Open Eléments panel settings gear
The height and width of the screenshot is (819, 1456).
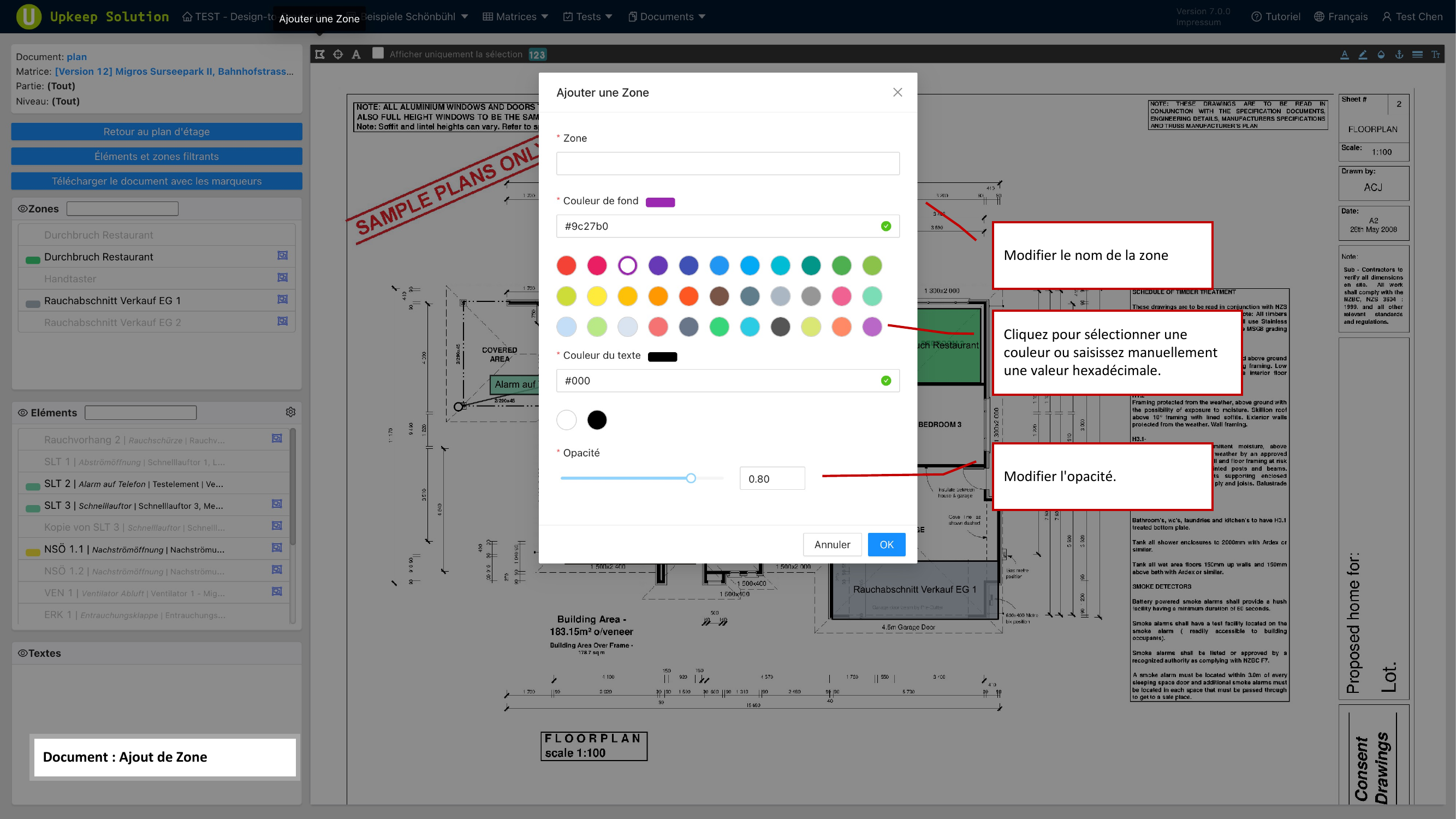point(290,412)
